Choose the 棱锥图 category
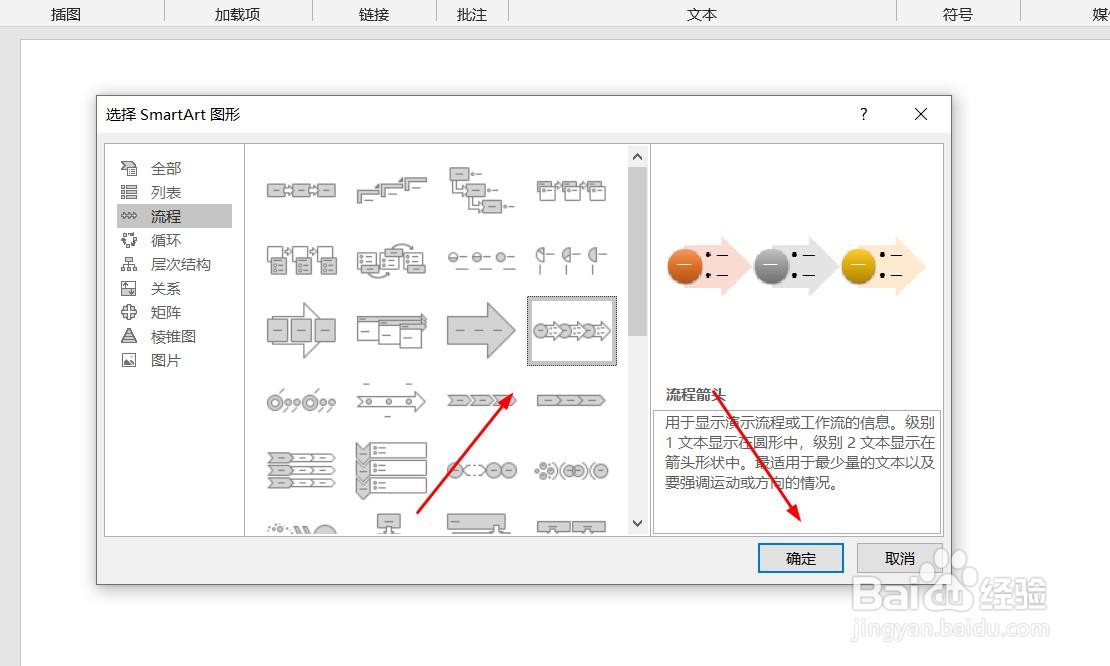 174,337
